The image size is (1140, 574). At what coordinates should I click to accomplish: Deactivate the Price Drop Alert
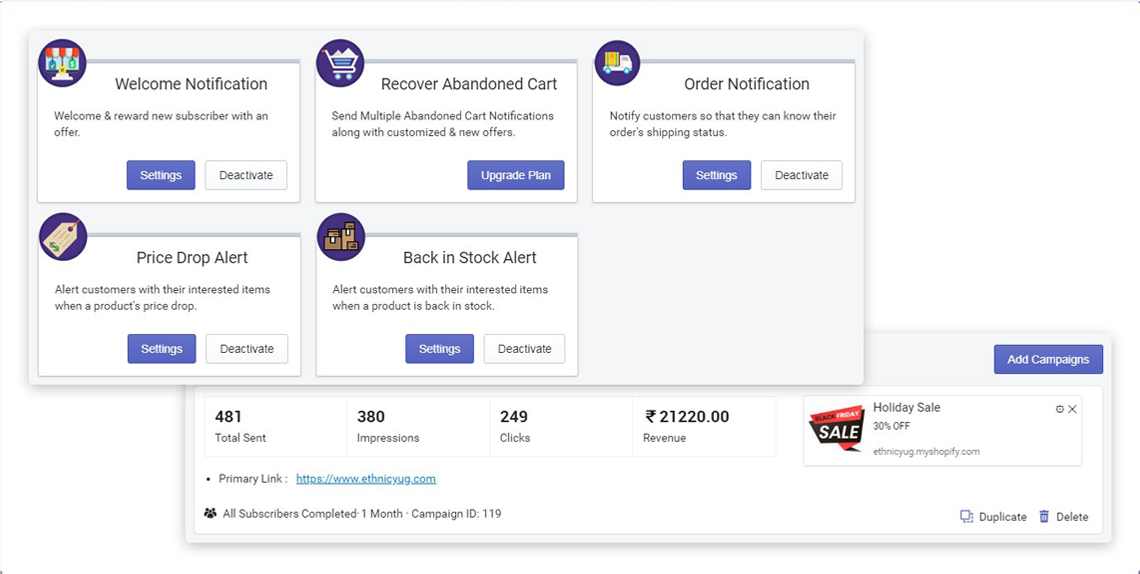click(247, 349)
